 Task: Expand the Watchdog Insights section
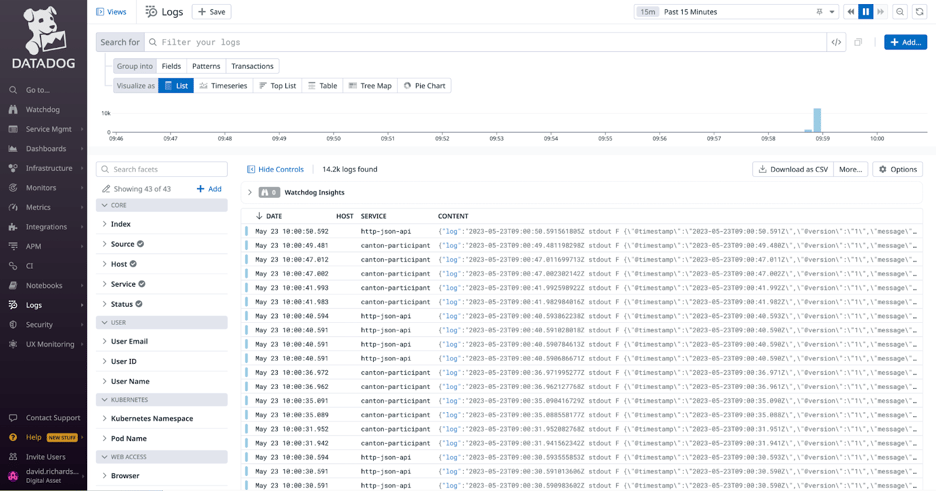[x=250, y=193]
